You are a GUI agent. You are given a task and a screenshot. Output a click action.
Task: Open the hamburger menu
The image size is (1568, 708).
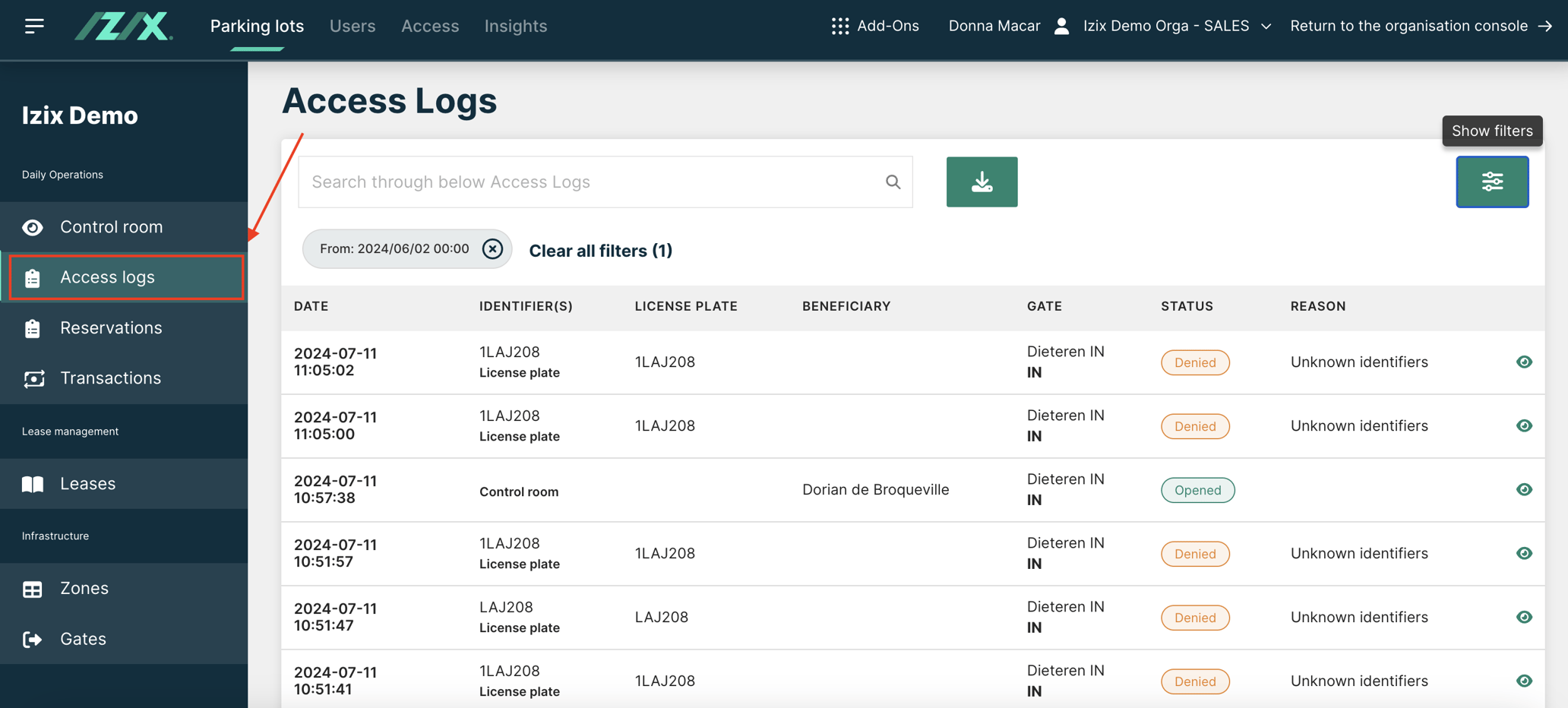(x=34, y=25)
